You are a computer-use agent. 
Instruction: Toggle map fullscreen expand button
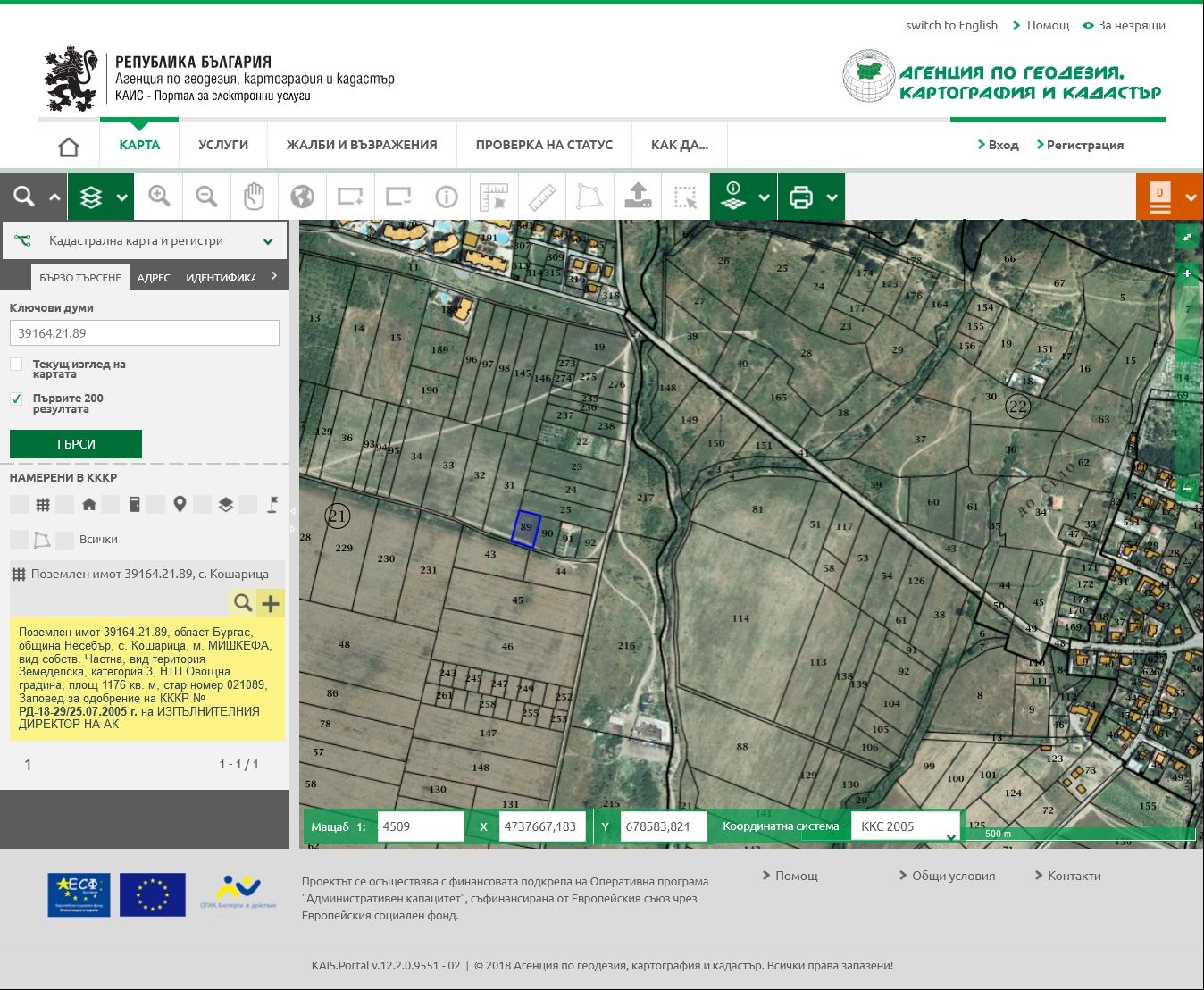pos(1187,237)
